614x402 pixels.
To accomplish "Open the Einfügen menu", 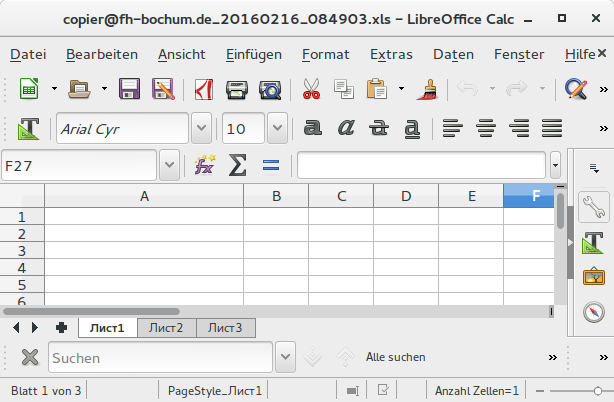I will click(253, 54).
